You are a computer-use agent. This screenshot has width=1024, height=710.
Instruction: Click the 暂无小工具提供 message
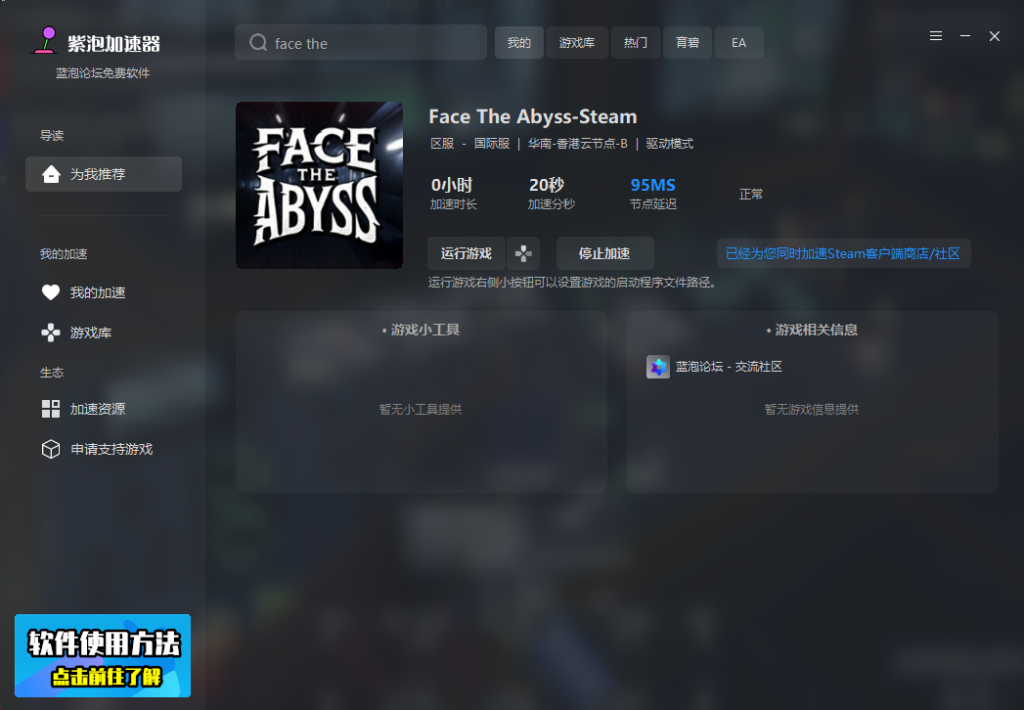click(x=421, y=410)
